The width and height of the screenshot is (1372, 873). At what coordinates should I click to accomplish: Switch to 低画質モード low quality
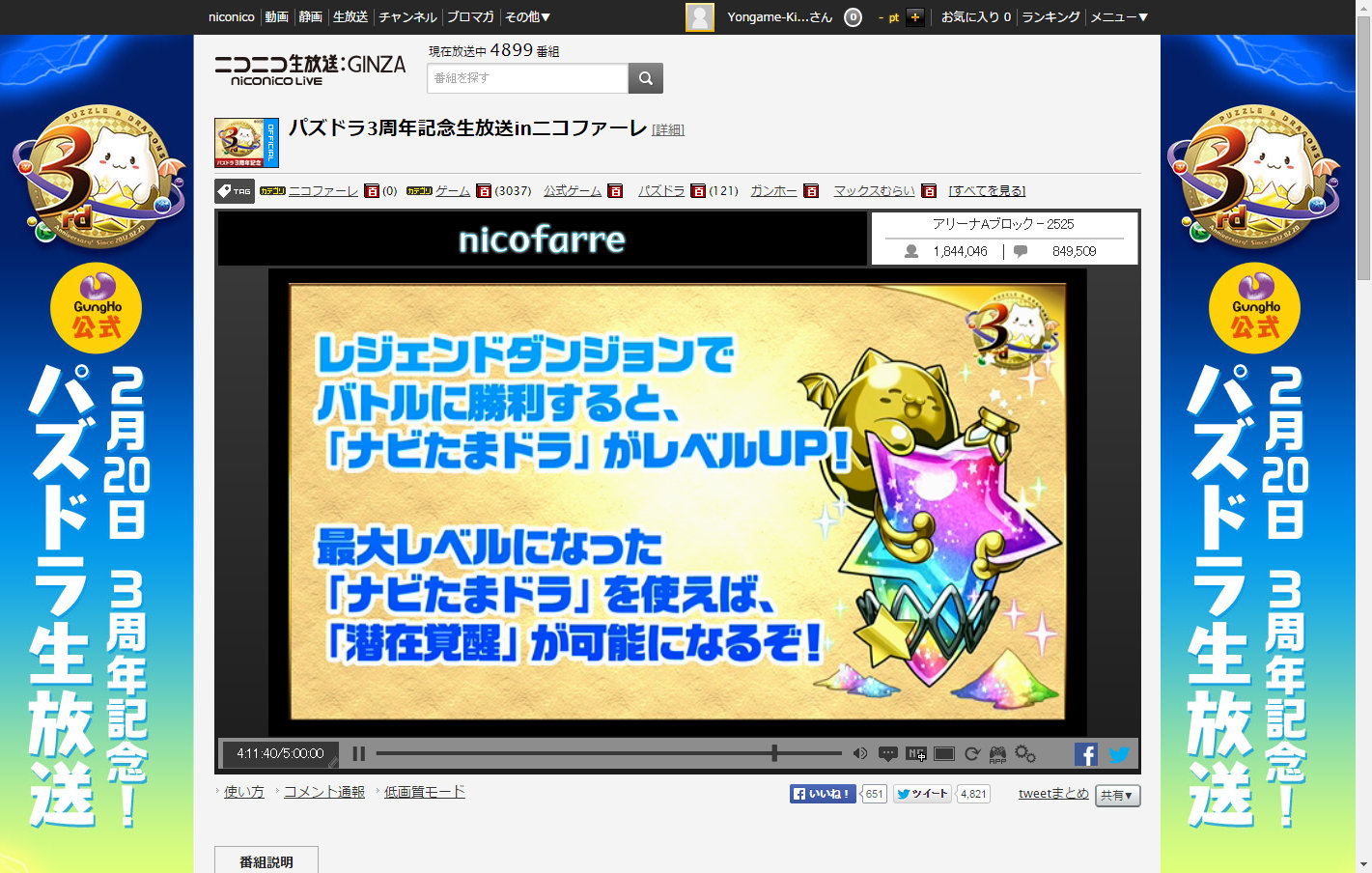(425, 792)
